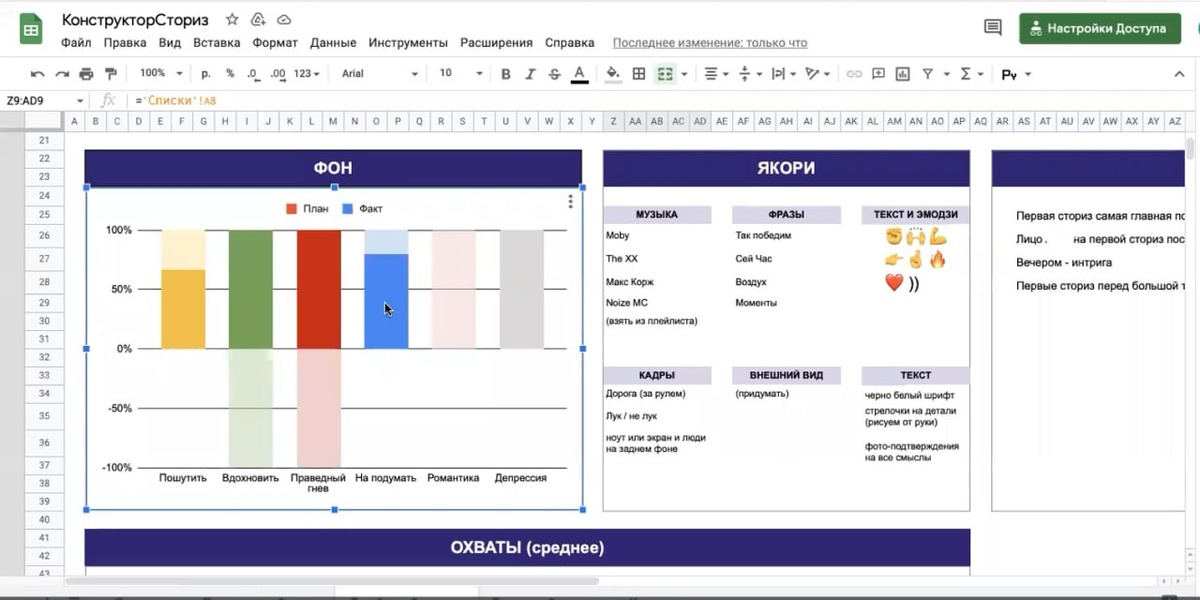Open the cell borders tool
Screen dimensions: 1200x600
[x=638, y=74]
